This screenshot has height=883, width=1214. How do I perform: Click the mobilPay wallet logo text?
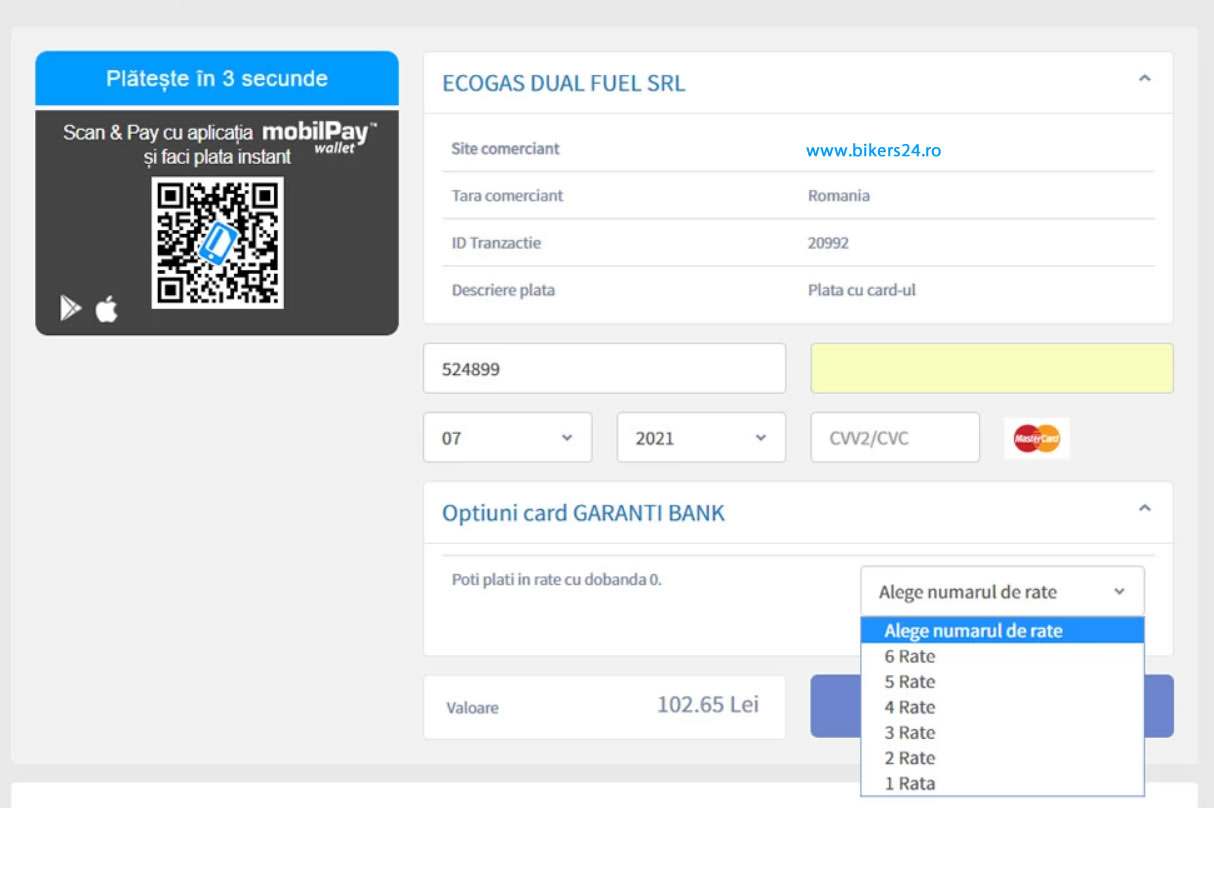(320, 137)
